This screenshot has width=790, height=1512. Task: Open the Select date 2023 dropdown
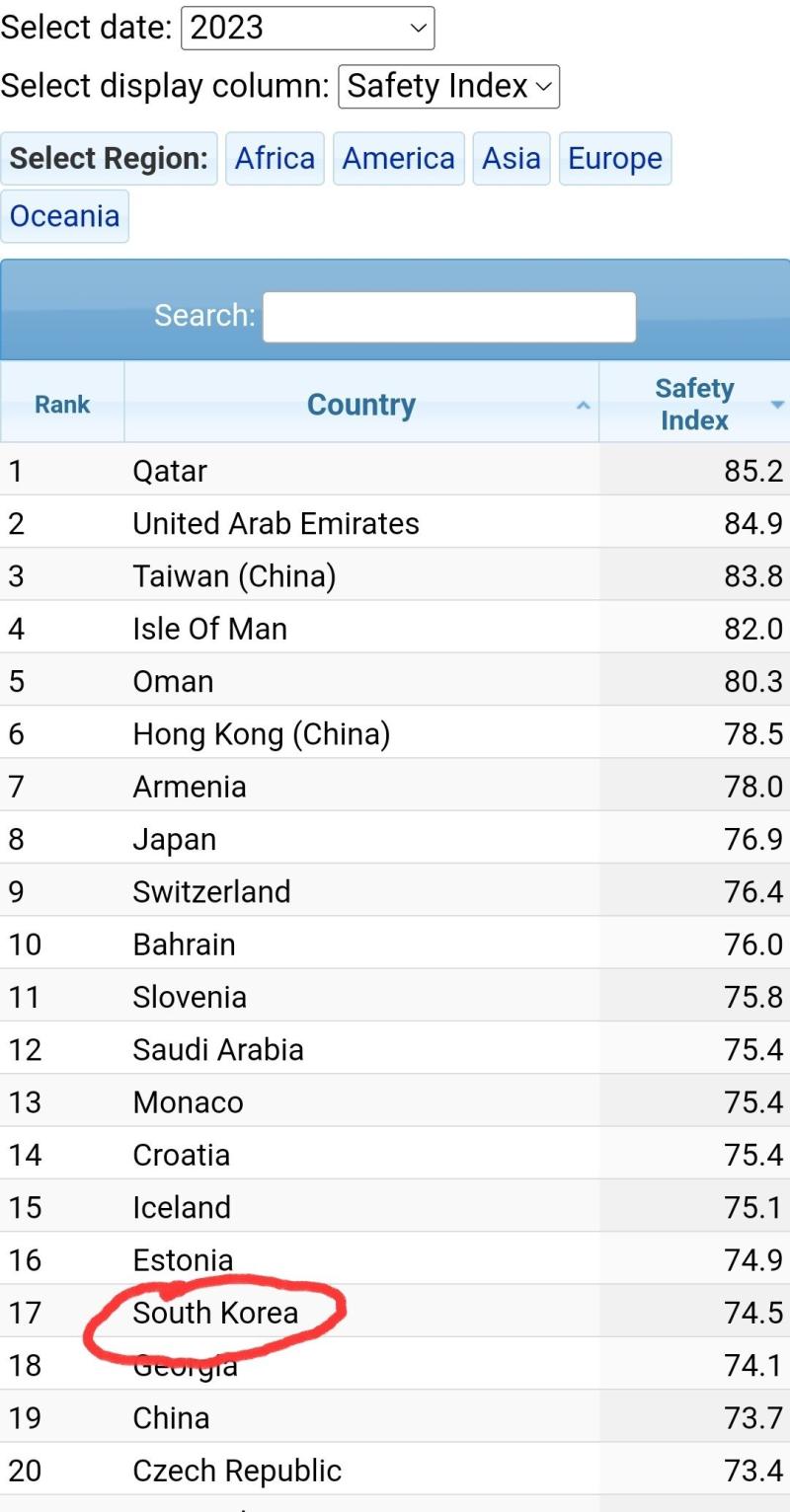308,28
